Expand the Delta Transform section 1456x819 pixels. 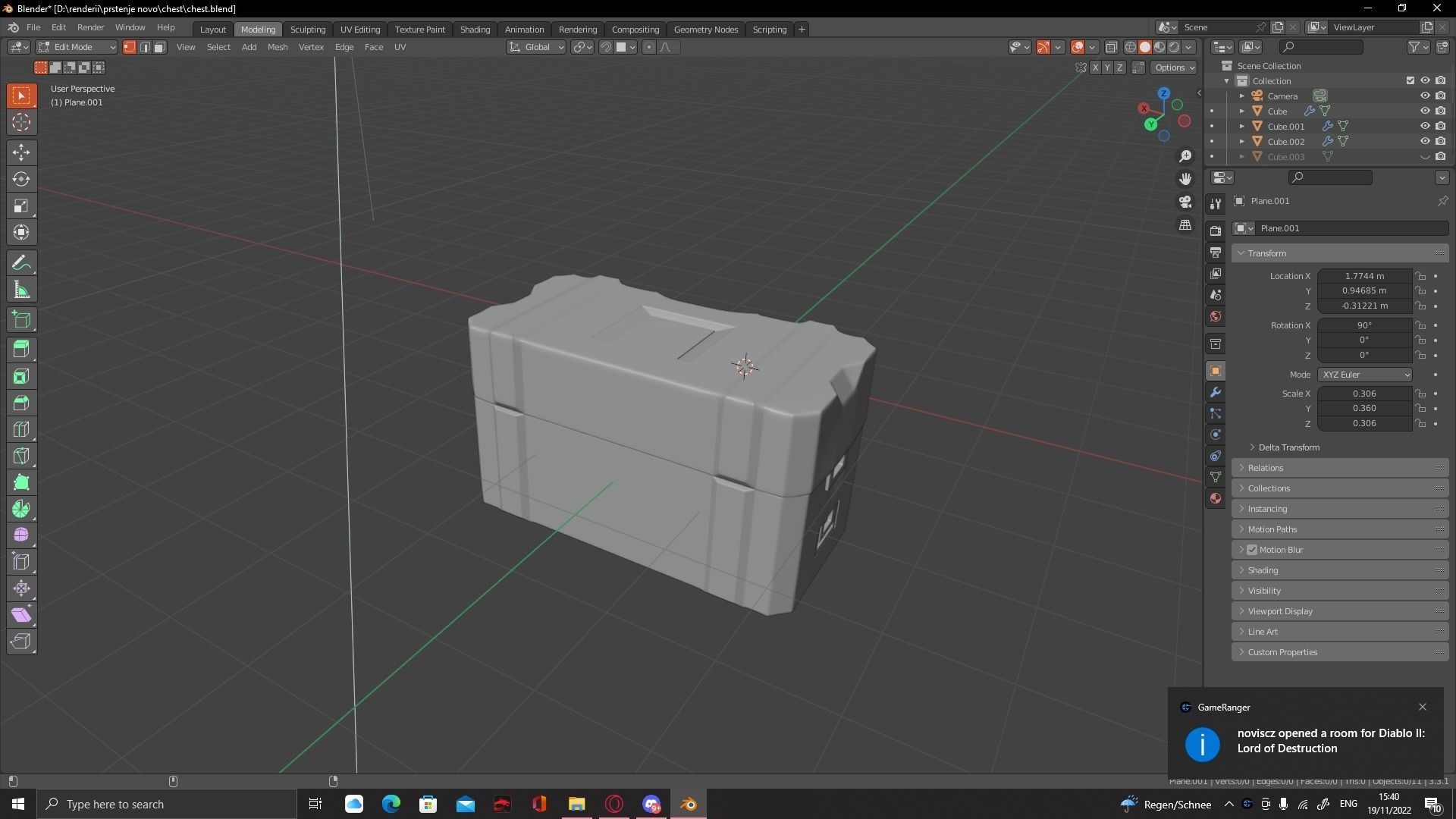(x=1287, y=447)
